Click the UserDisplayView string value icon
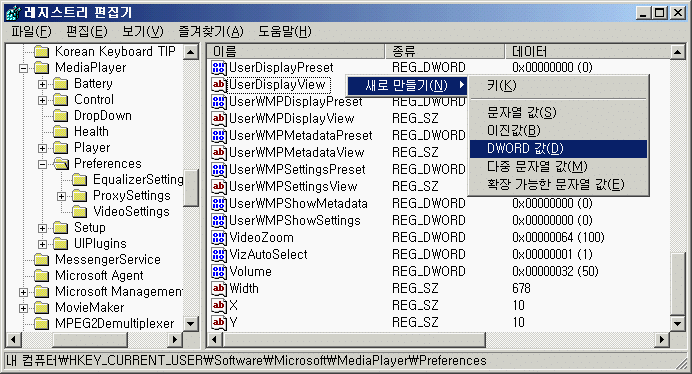 (x=219, y=85)
